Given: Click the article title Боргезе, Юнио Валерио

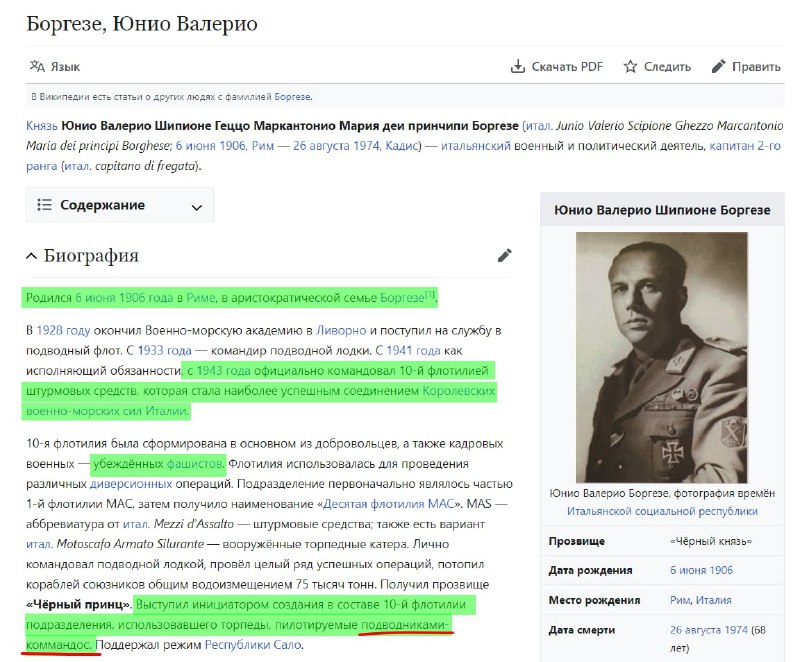Looking at the screenshot, I should pyautogui.click(x=142, y=24).
